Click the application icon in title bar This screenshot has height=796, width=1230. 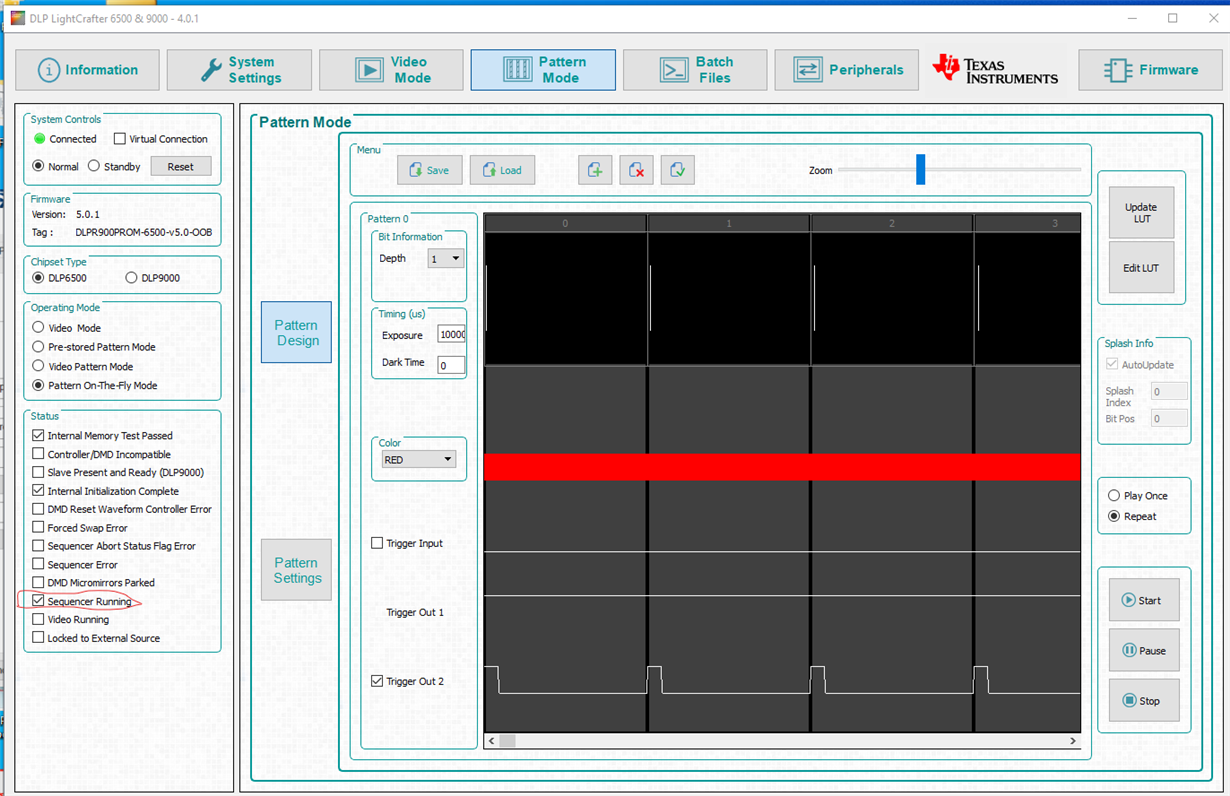pyautogui.click(x=16, y=18)
